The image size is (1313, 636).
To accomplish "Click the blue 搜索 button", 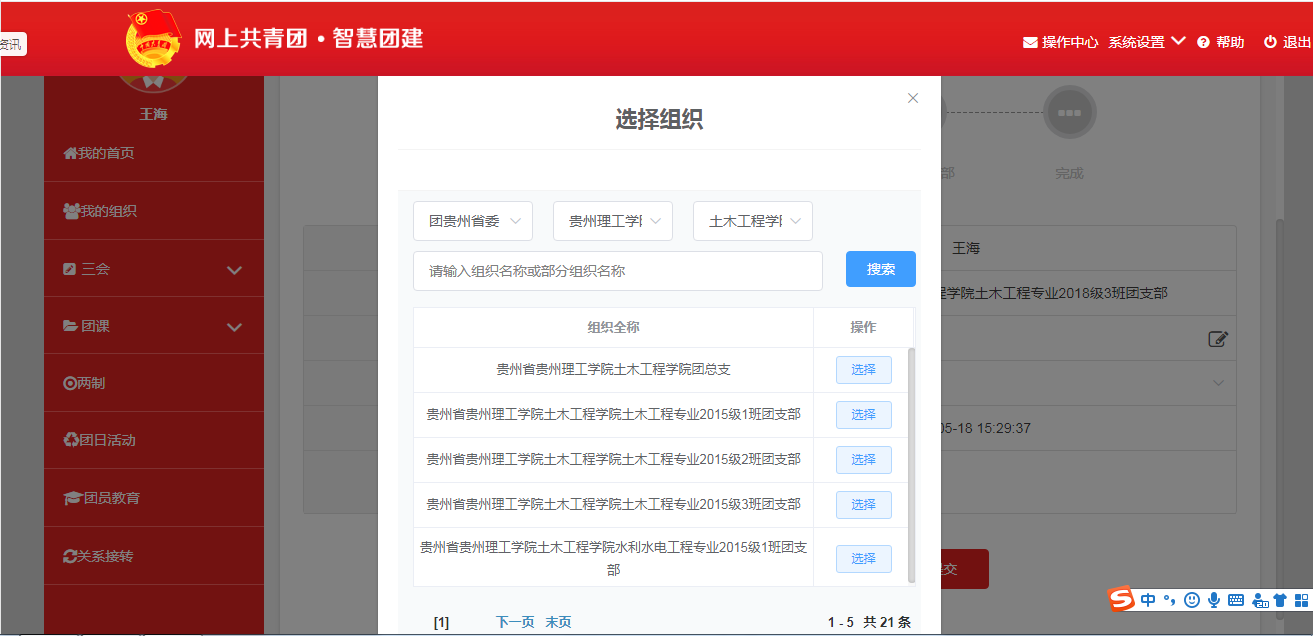I will click(x=880, y=269).
